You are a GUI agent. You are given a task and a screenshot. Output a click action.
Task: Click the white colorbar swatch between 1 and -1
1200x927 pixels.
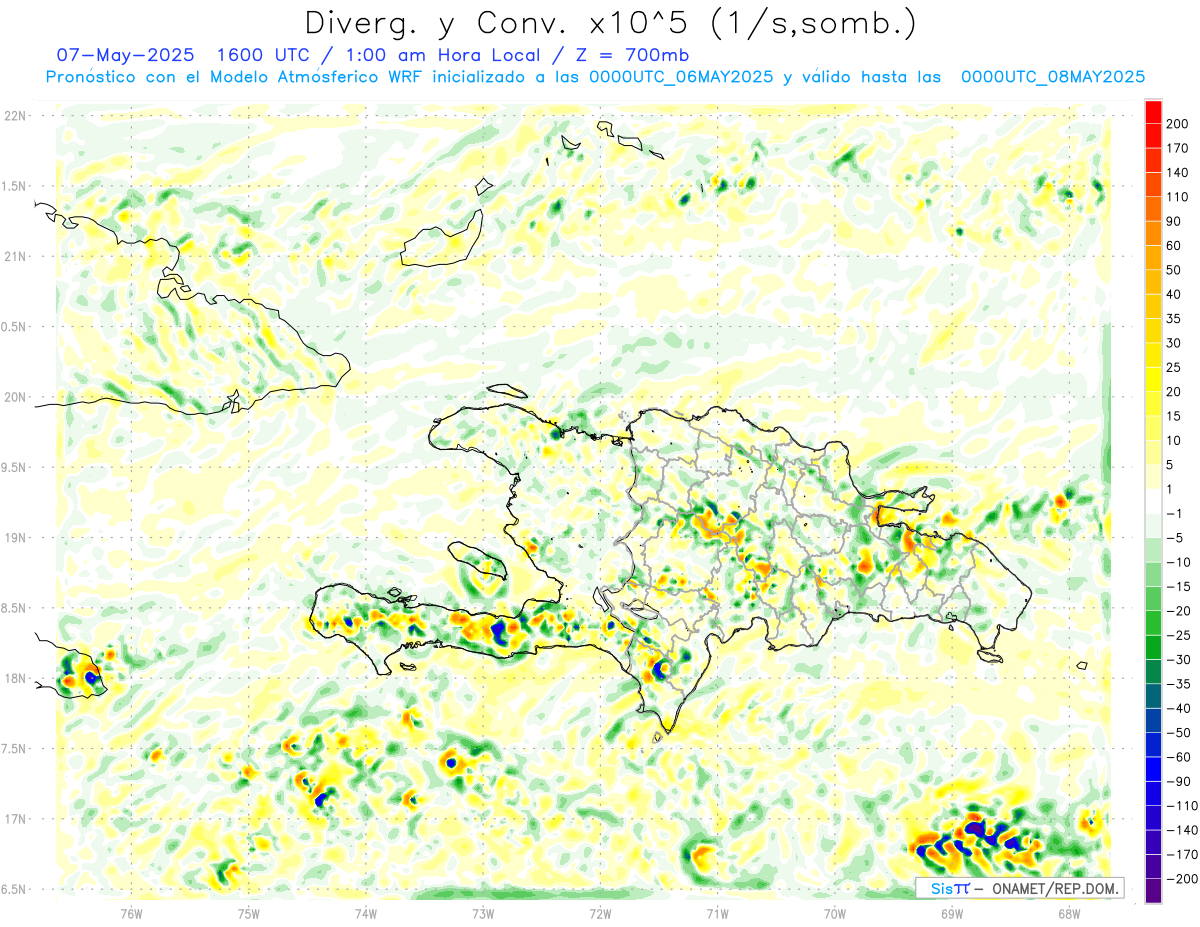(x=1153, y=501)
